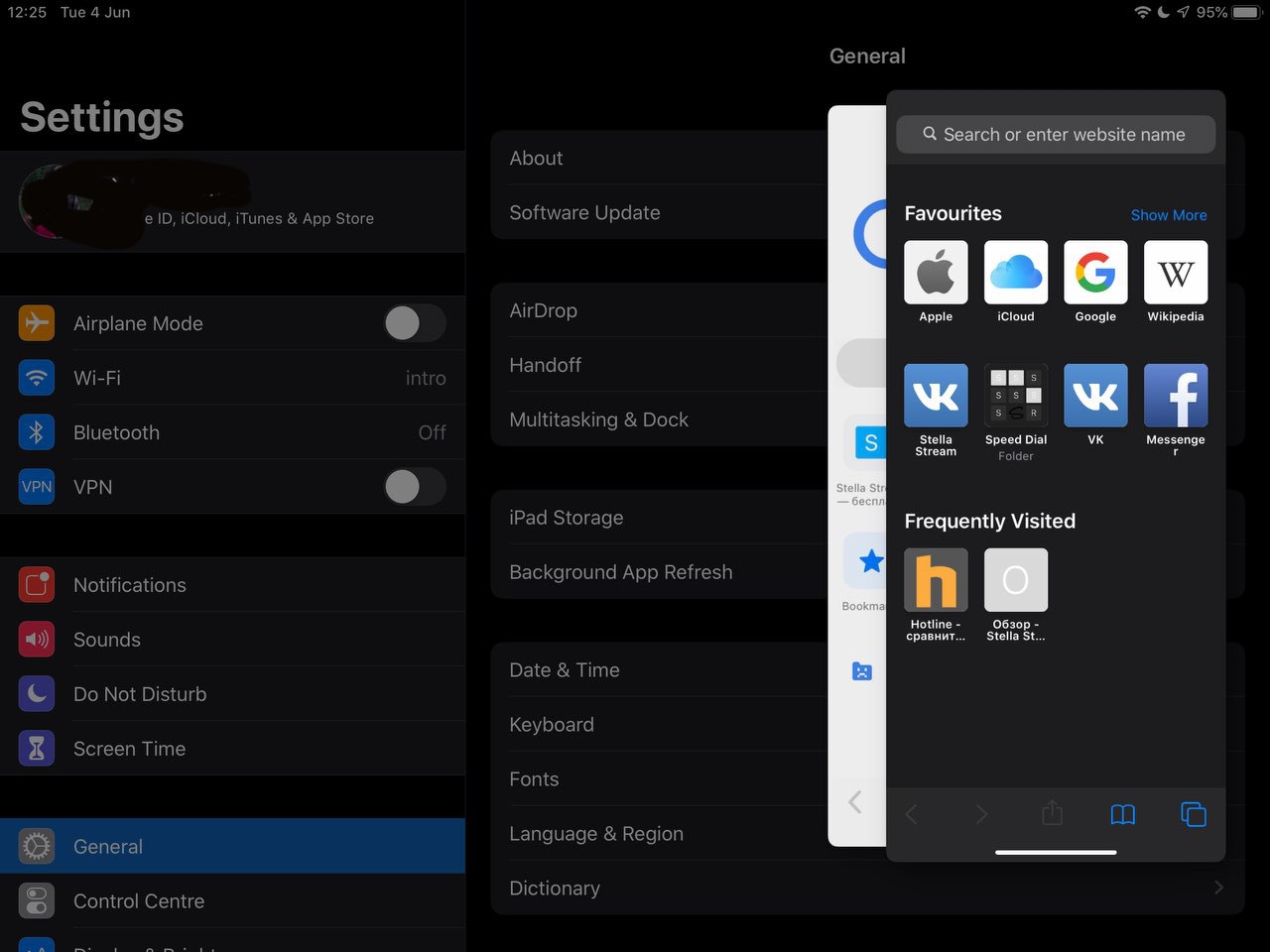Open Multitasking & Dock
1270x952 pixels.
(659, 419)
